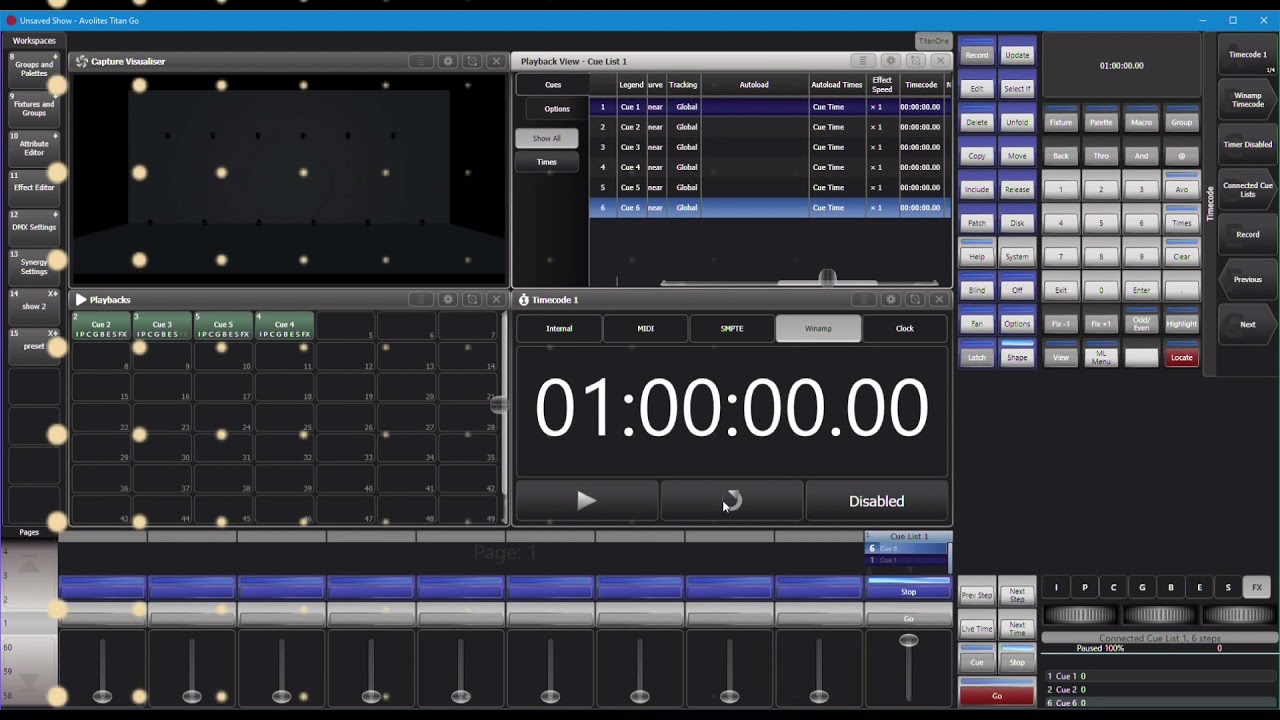Click Timecode 1 resize/move window icon

coord(915,299)
